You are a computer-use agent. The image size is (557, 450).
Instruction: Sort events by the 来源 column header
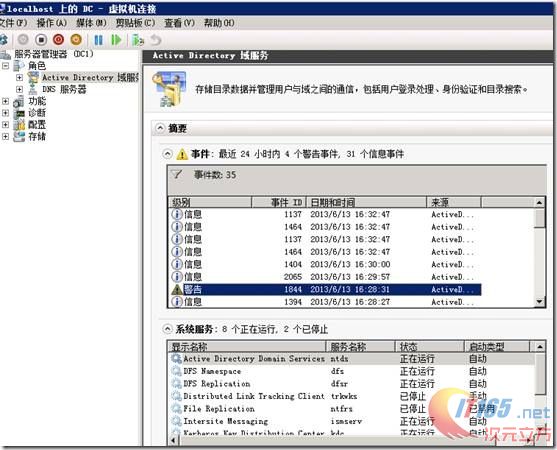(454, 202)
